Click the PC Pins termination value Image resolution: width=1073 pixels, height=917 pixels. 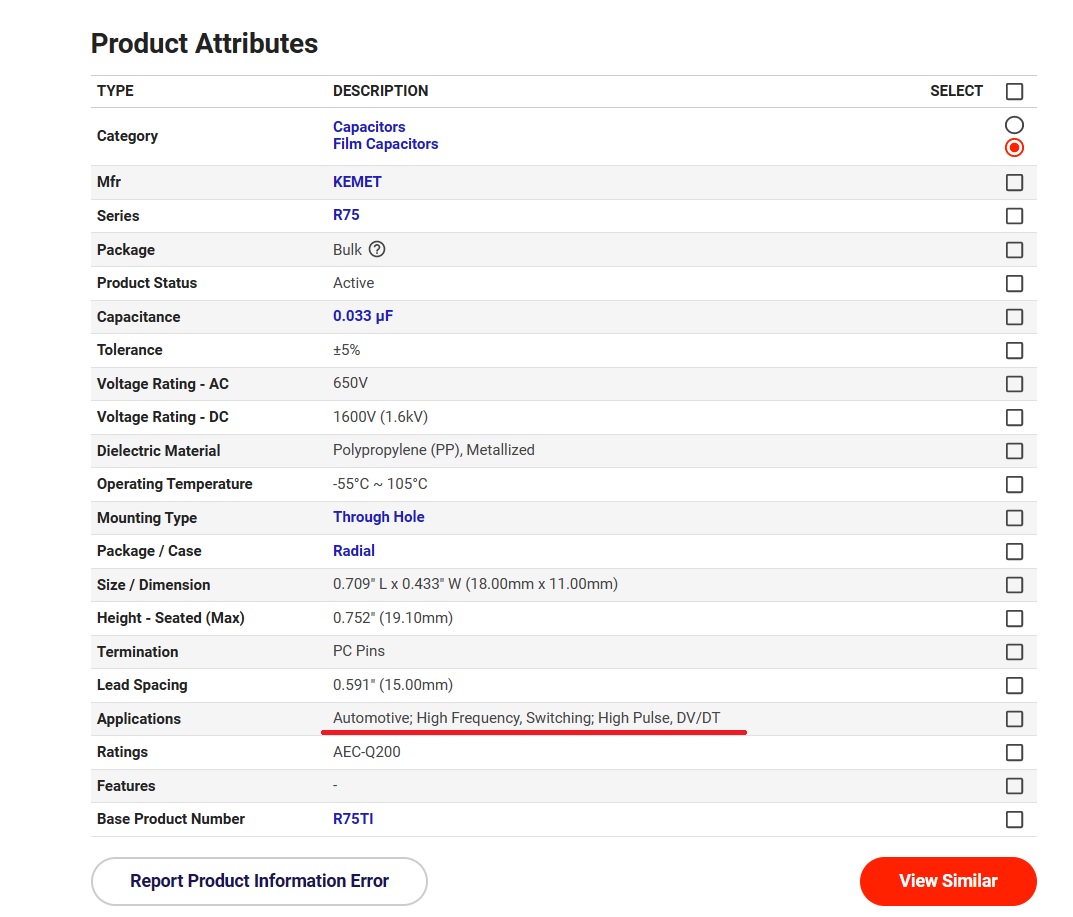point(359,651)
